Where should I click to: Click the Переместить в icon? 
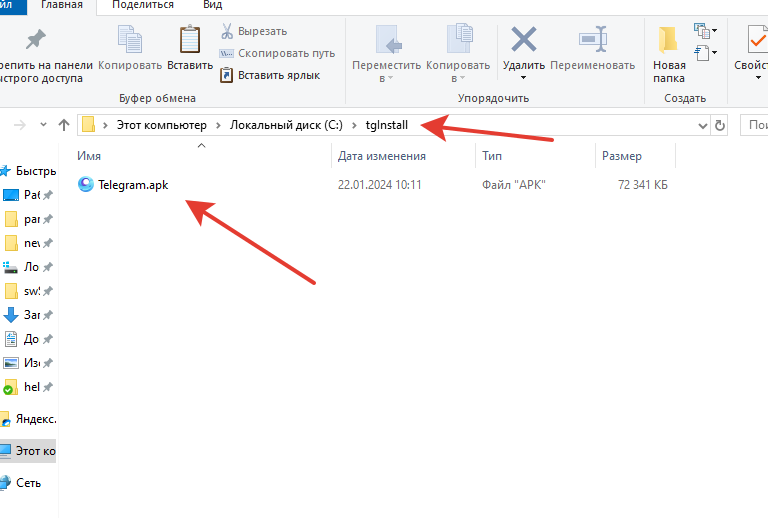[388, 39]
